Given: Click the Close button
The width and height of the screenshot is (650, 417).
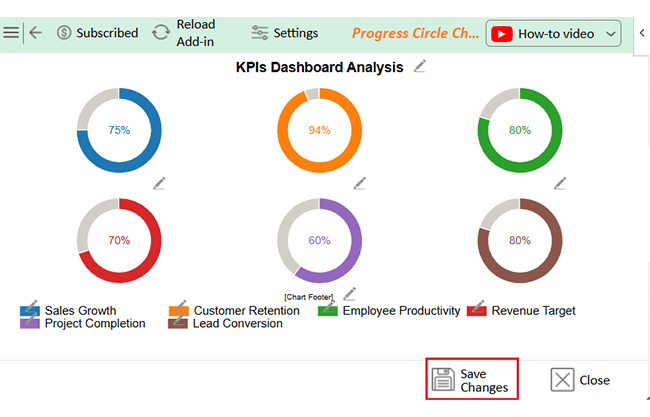Looking at the screenshot, I should coord(581,380).
